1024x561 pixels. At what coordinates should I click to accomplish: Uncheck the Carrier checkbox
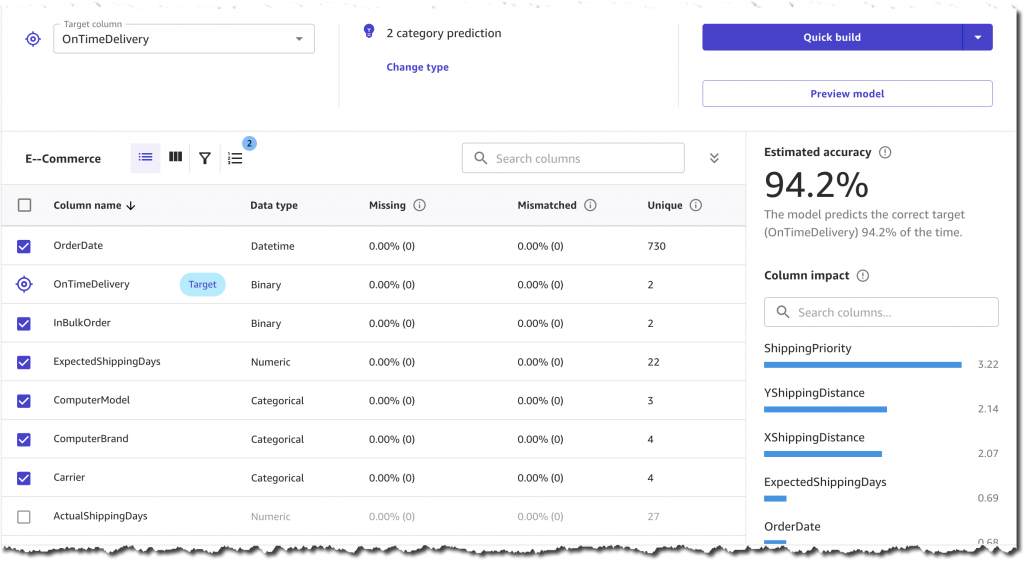point(24,478)
